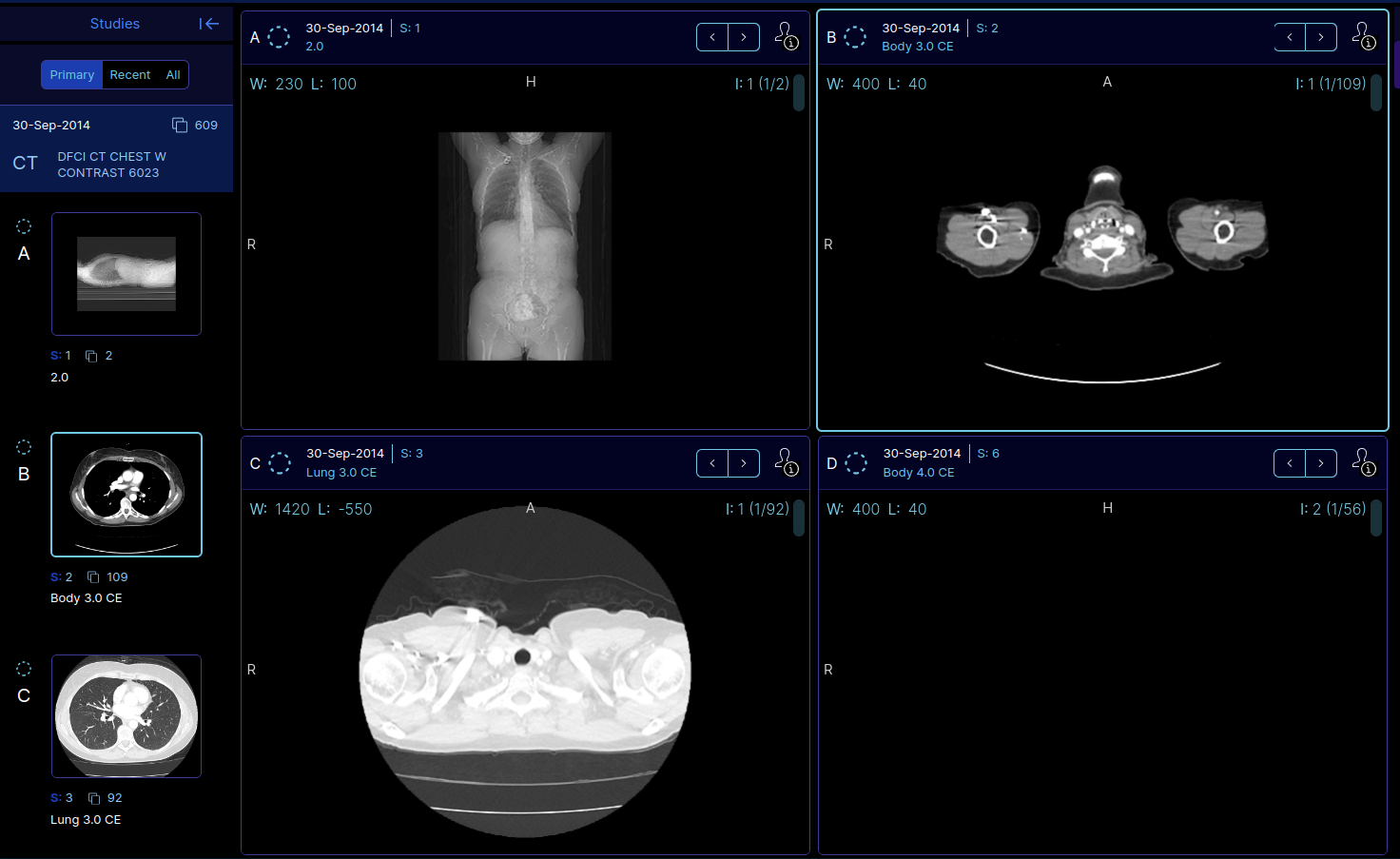Open patient info icon in viewport B
The height and width of the screenshot is (859, 1400).
(1364, 37)
